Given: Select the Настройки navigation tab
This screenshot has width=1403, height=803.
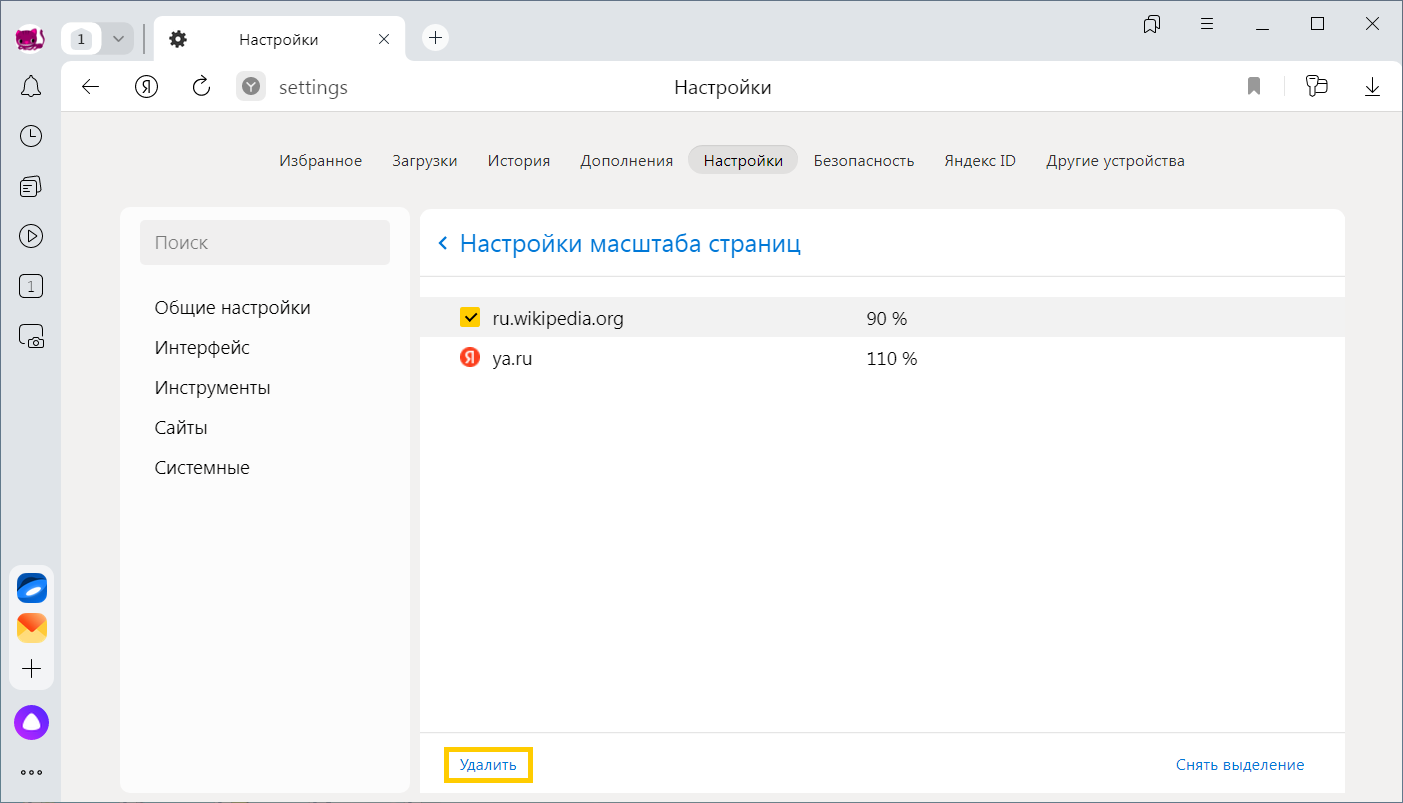Looking at the screenshot, I should point(743,160).
